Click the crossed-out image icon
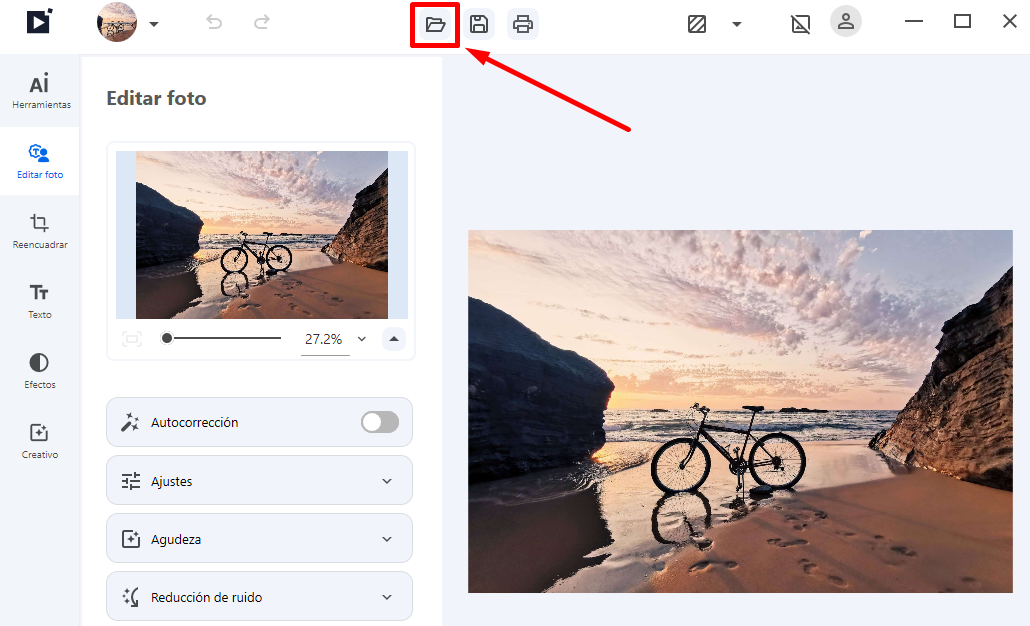Image resolution: width=1030 pixels, height=626 pixels. point(800,24)
